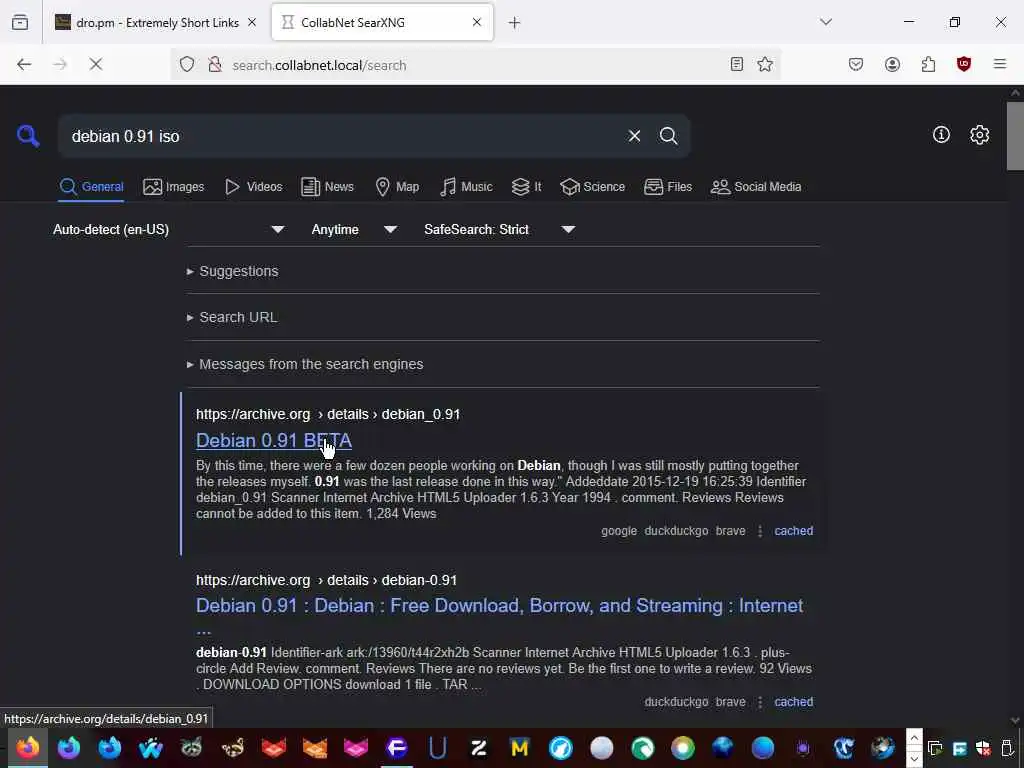Select the Science search category

[592, 187]
